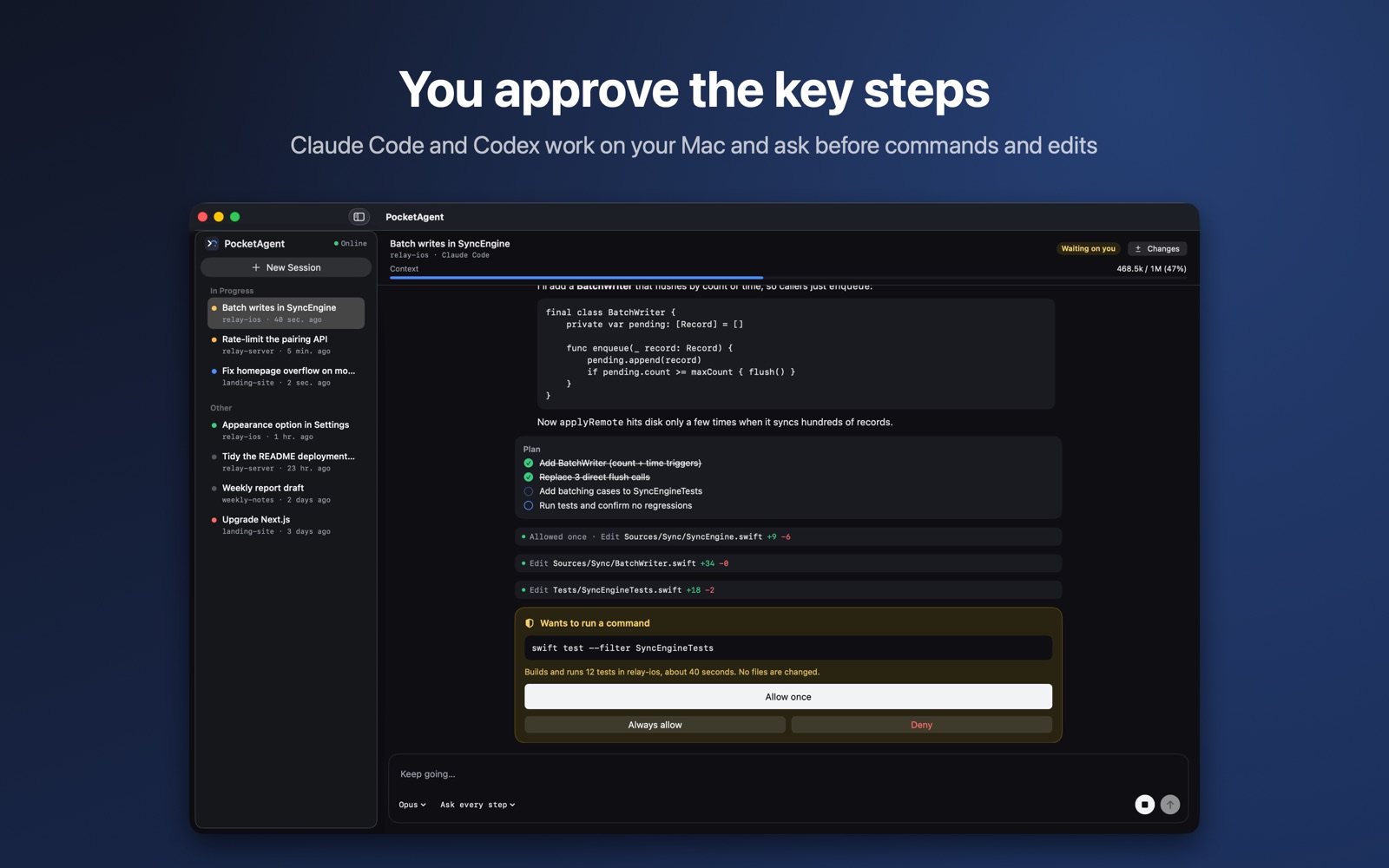The width and height of the screenshot is (1389, 868).
Task: Open the Changes panel button
Action: (1157, 249)
